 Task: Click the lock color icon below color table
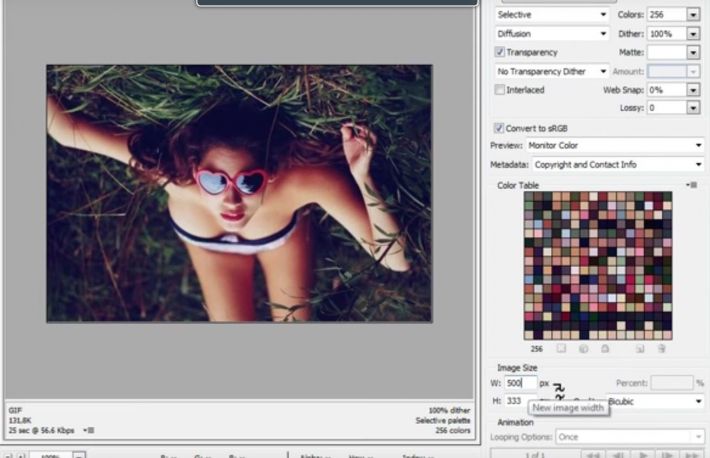click(x=605, y=348)
